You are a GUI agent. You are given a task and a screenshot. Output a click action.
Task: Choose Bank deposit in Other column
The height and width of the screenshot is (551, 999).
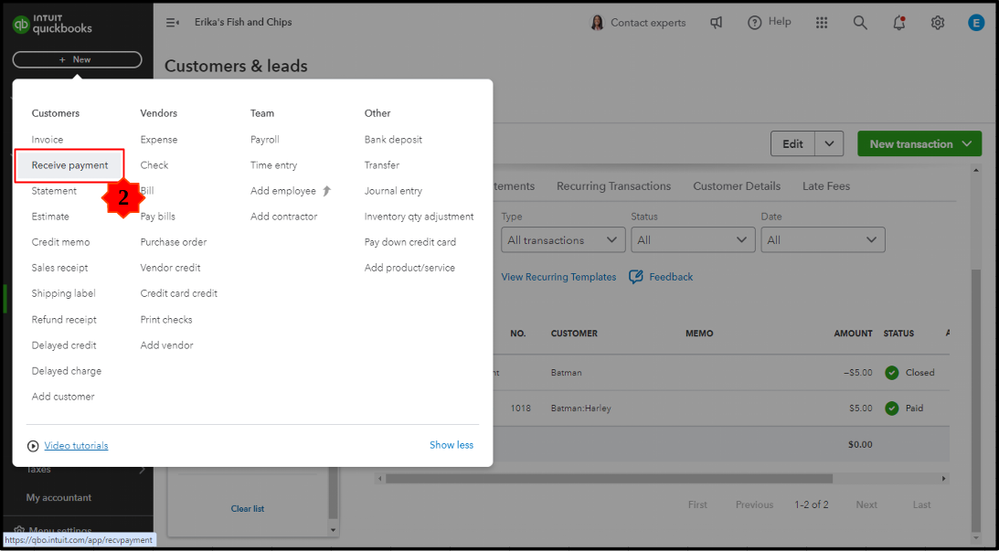(393, 140)
